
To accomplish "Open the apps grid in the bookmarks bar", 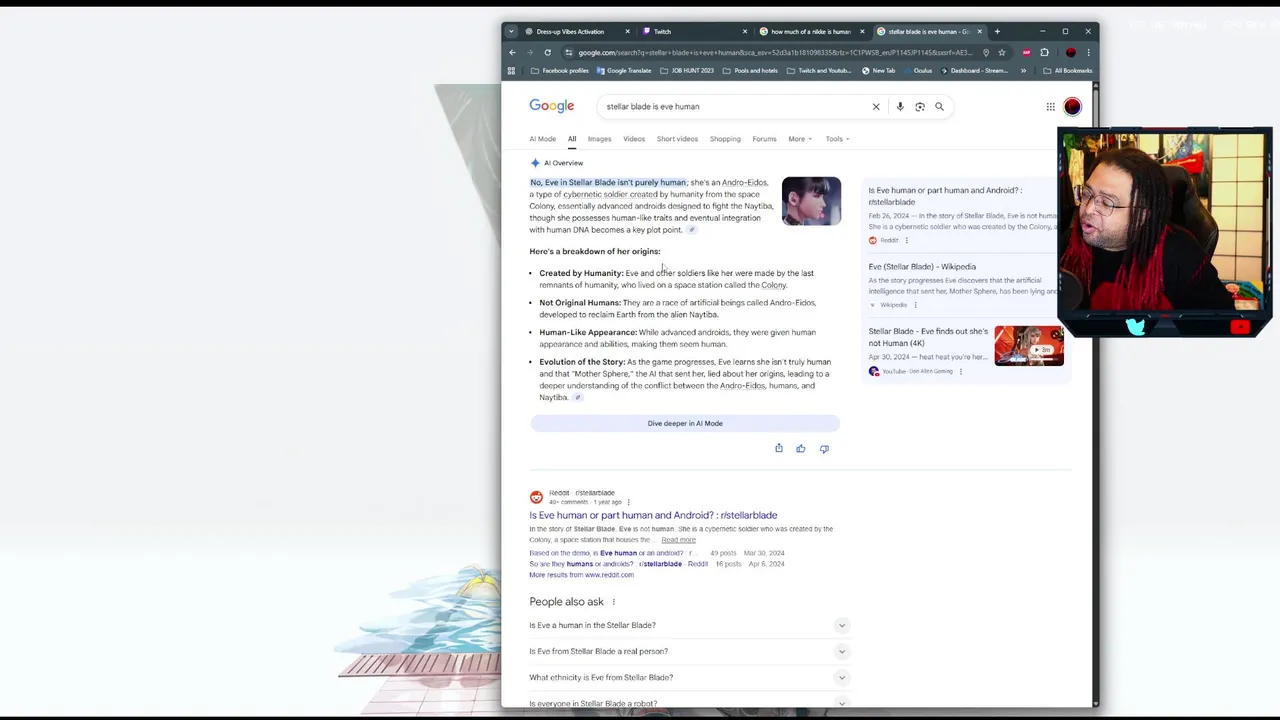I will coord(511,71).
